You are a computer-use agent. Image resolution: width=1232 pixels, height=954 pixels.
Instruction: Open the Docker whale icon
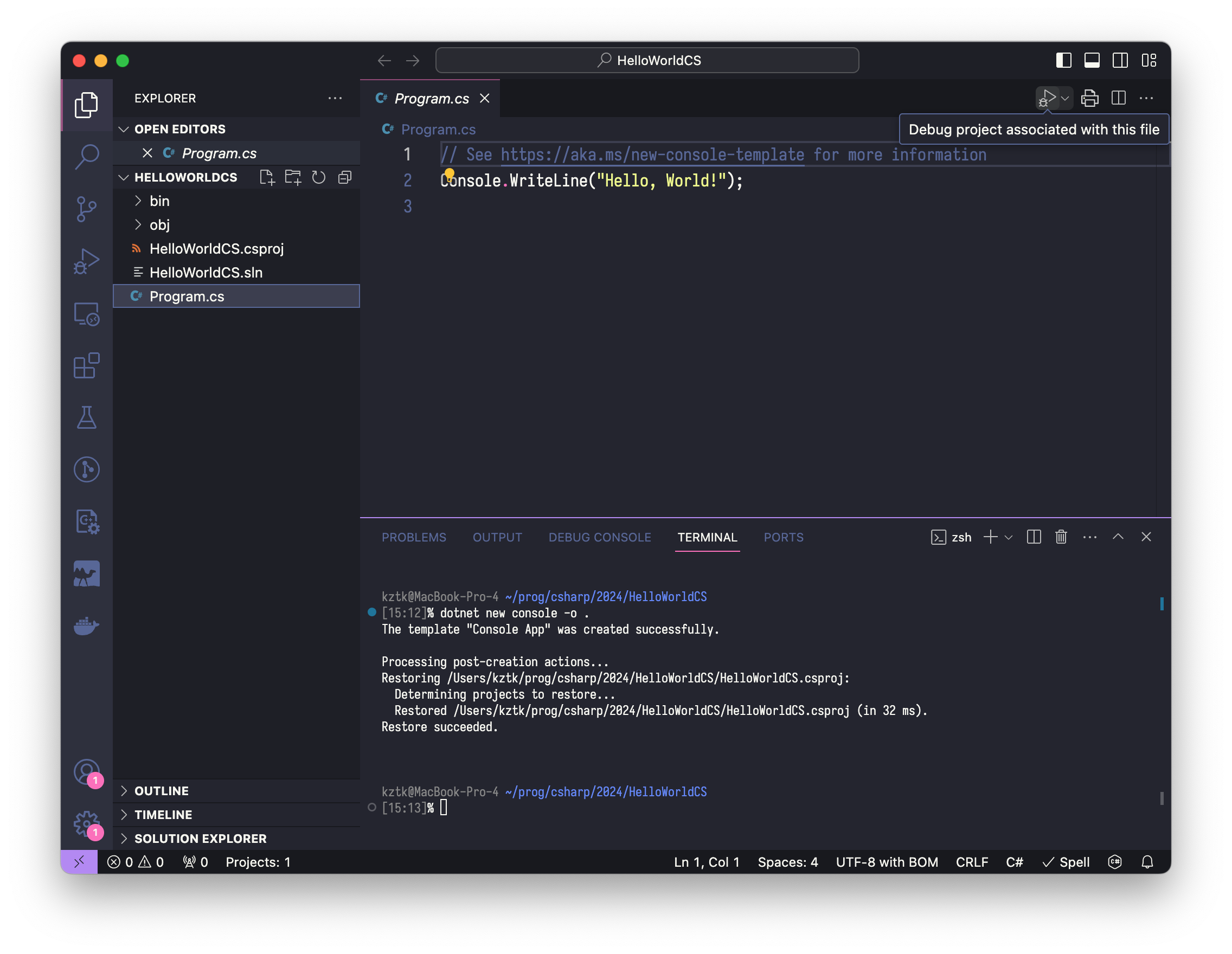point(86,626)
